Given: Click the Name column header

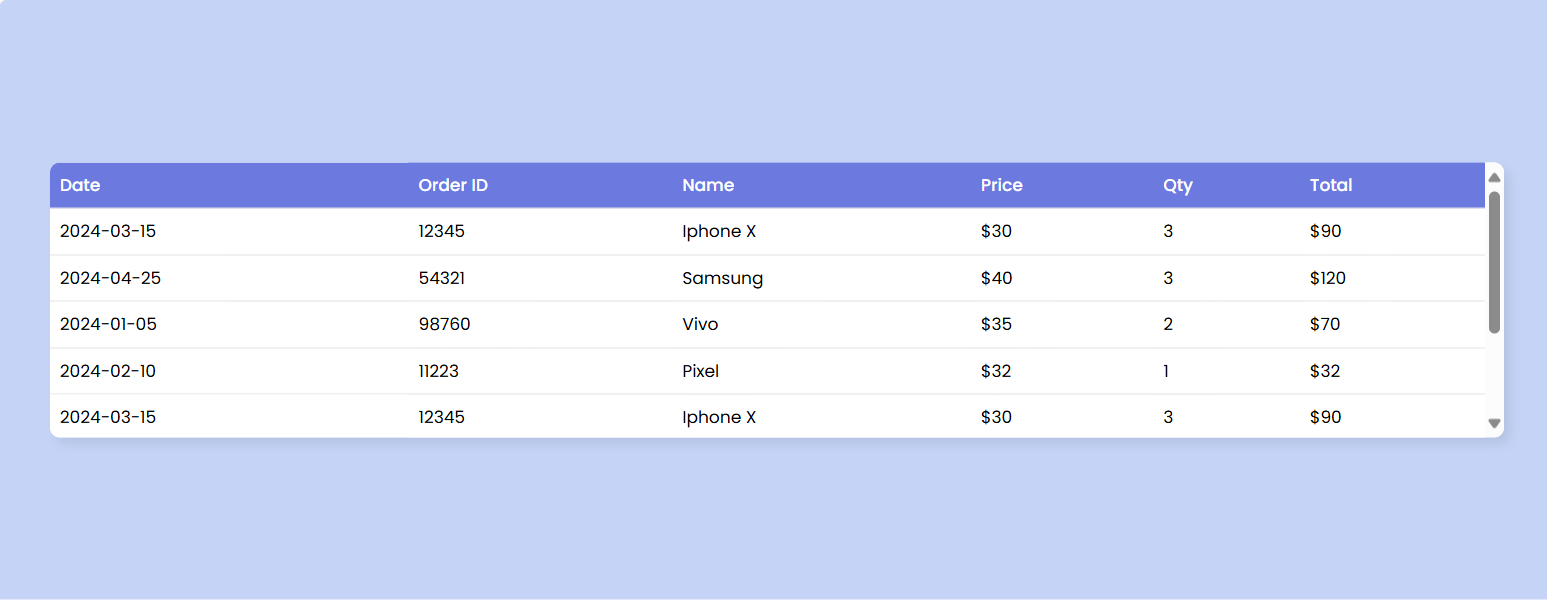Looking at the screenshot, I should (x=708, y=185).
